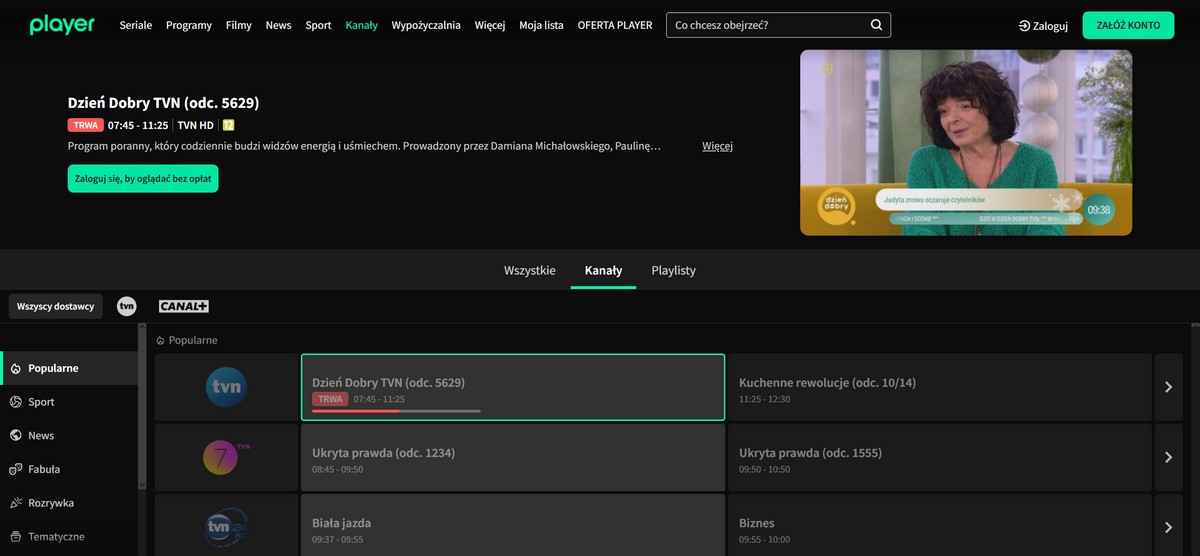
Task: Click the TVN HD channel label
Action: 196,125
